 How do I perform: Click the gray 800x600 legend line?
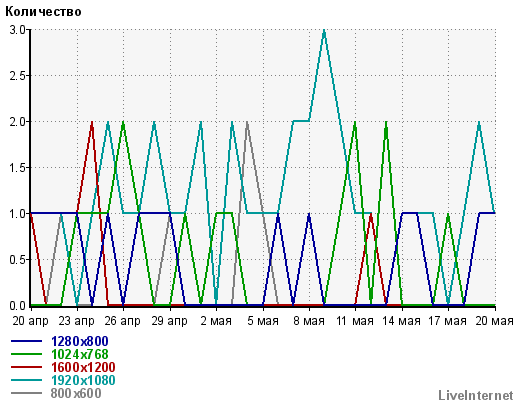point(26,393)
